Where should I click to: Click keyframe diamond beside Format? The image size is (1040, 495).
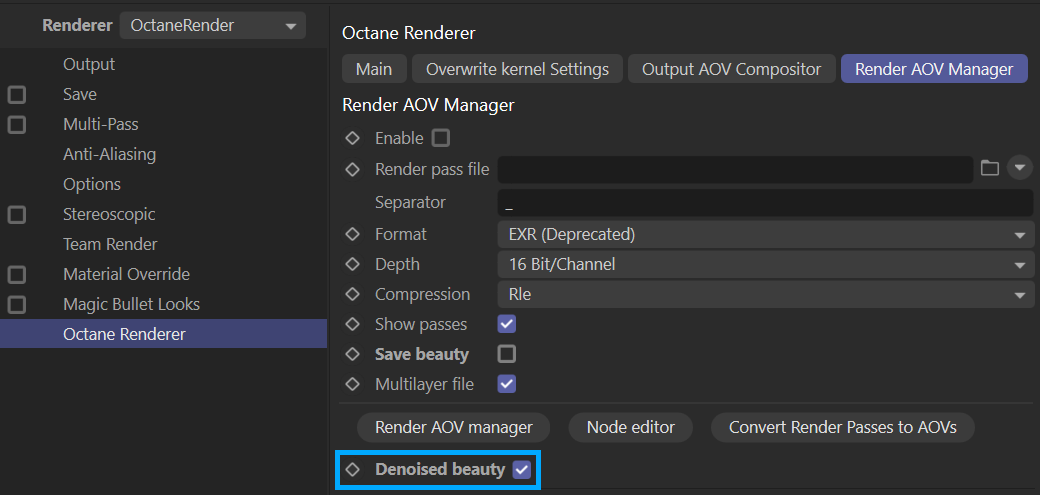(x=352, y=234)
